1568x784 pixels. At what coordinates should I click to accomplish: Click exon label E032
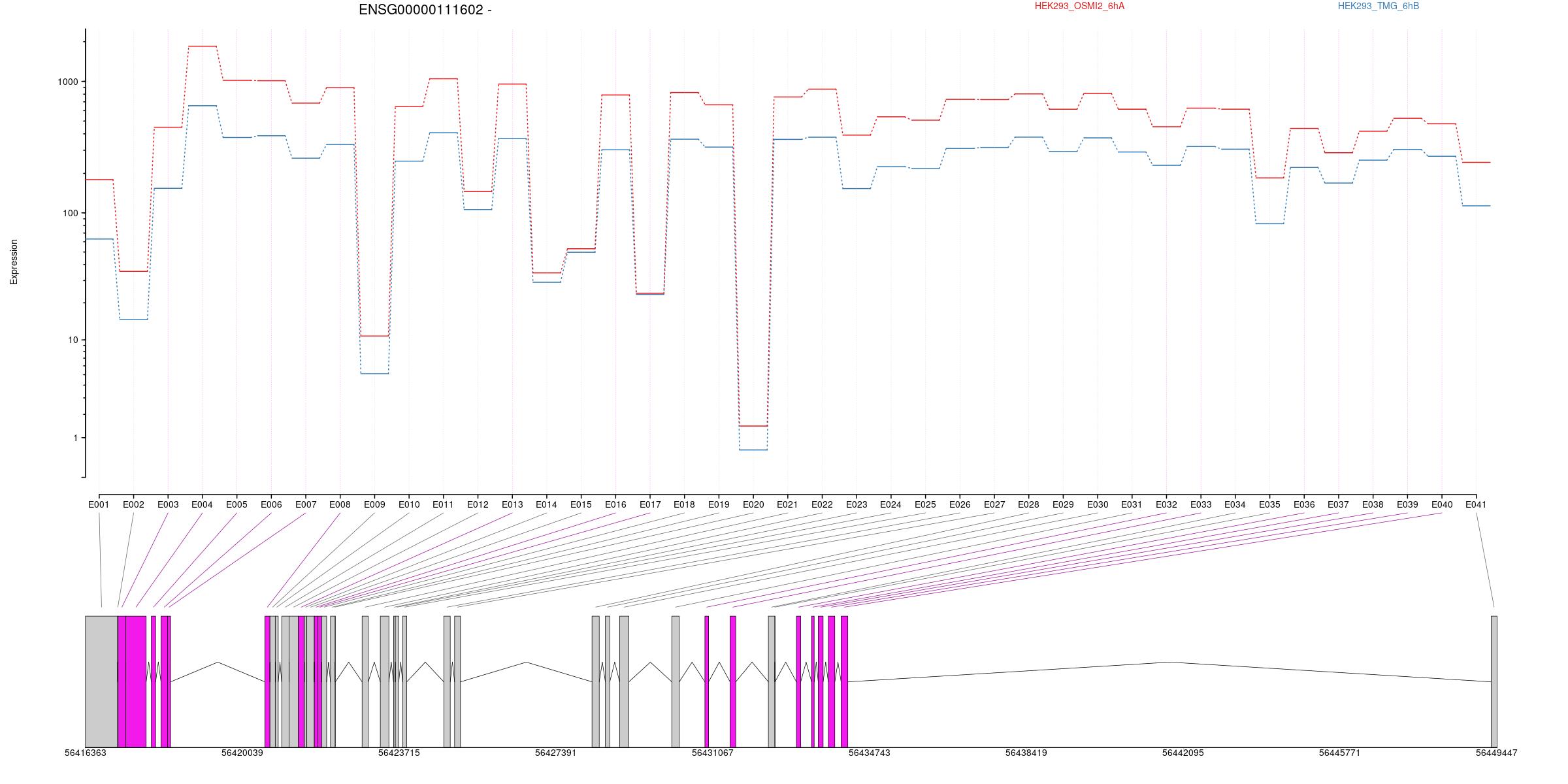(x=1166, y=504)
